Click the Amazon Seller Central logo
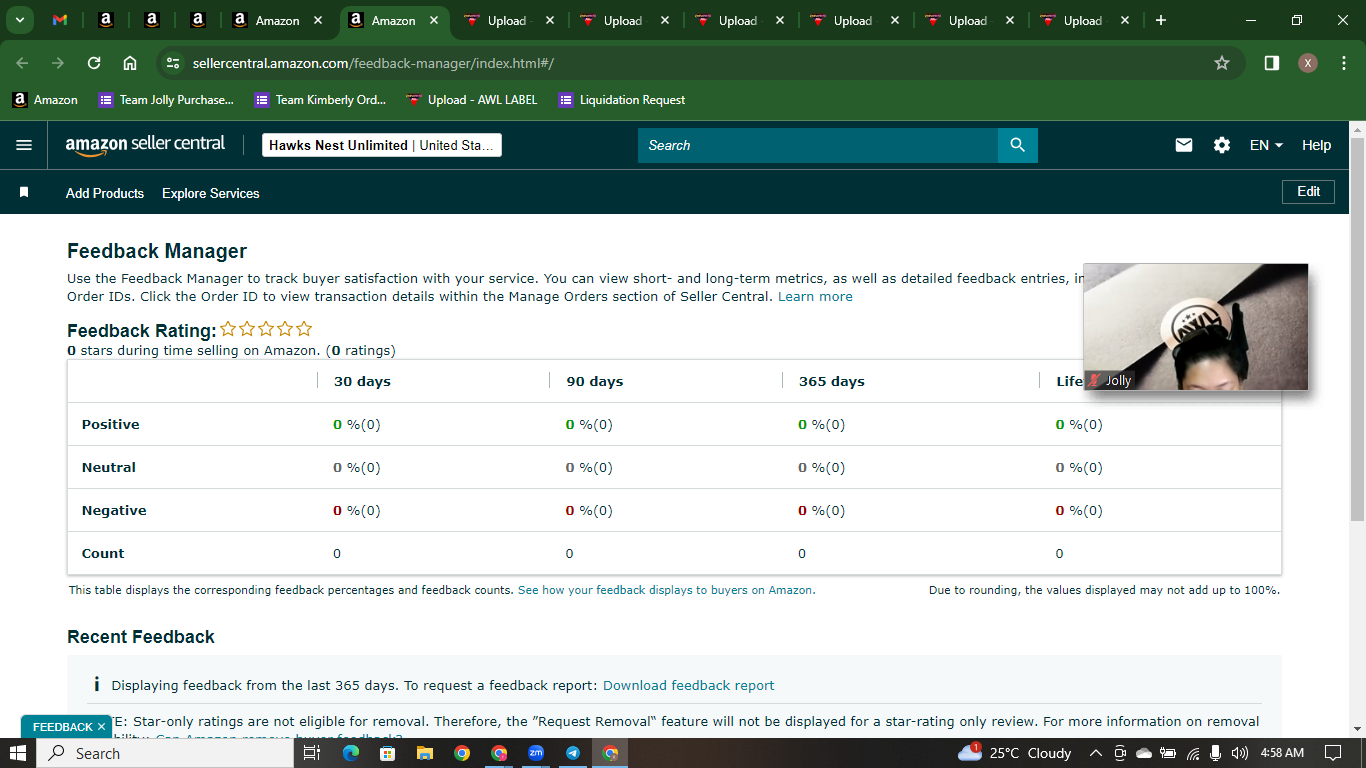 point(145,145)
